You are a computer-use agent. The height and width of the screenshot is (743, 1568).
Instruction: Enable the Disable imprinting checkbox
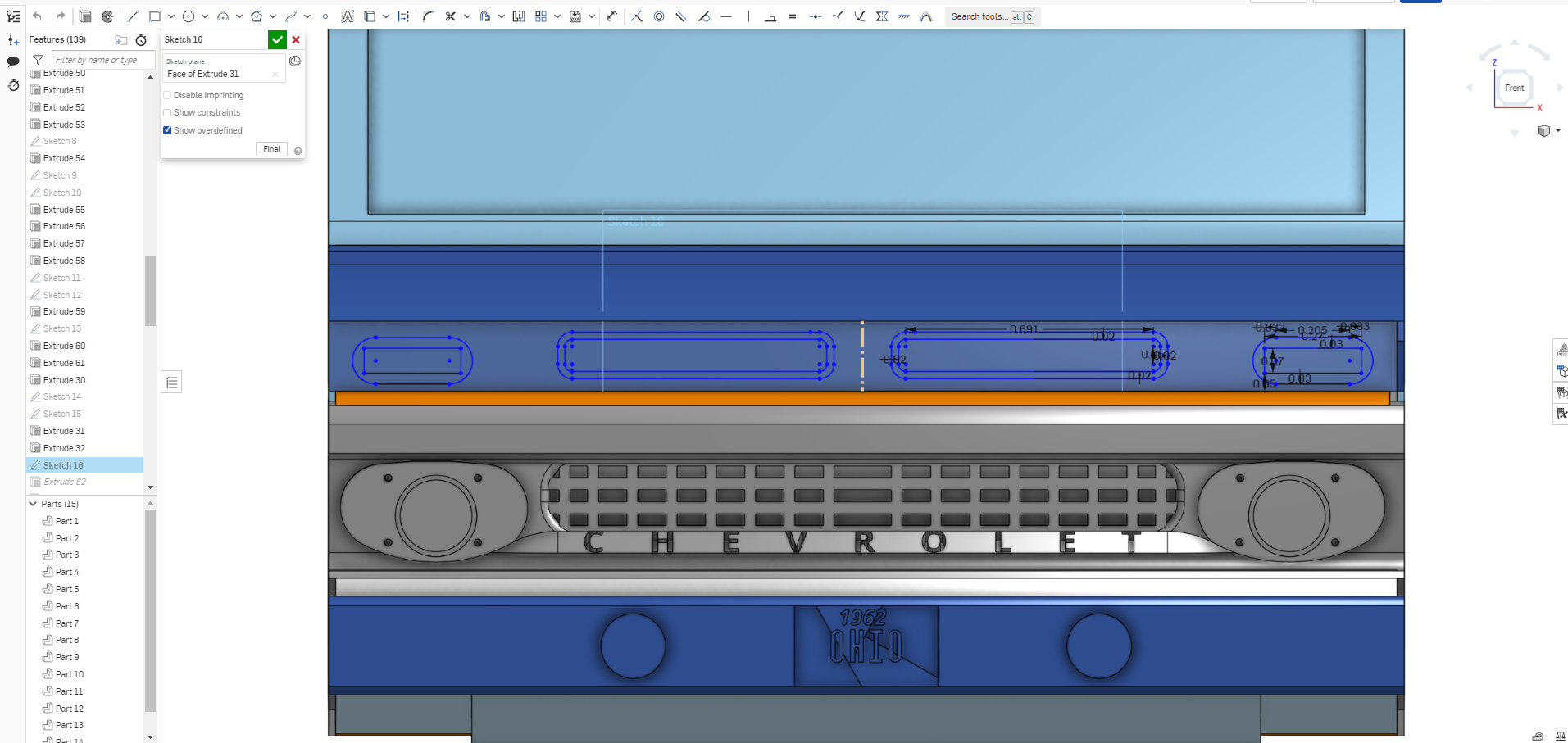click(x=167, y=95)
